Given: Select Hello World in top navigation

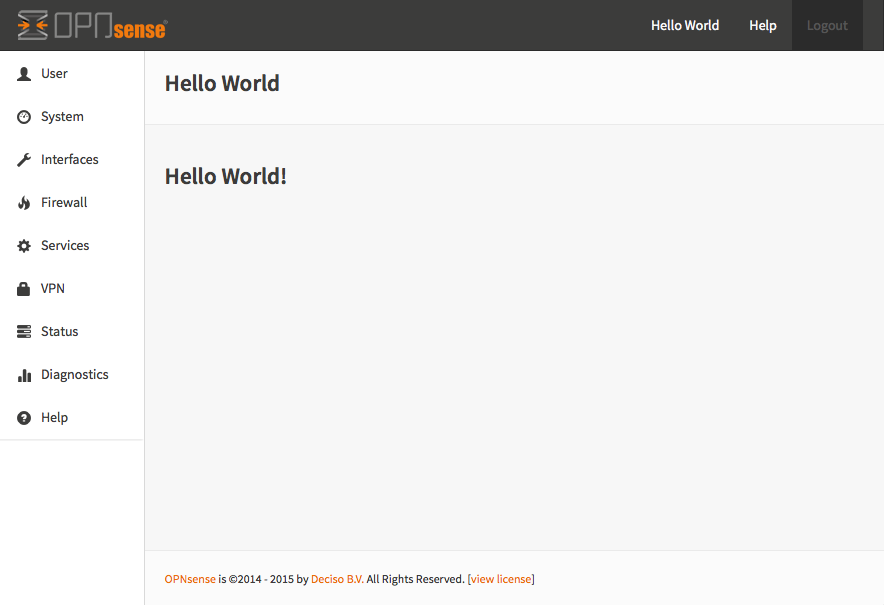Looking at the screenshot, I should pyautogui.click(x=685, y=25).
